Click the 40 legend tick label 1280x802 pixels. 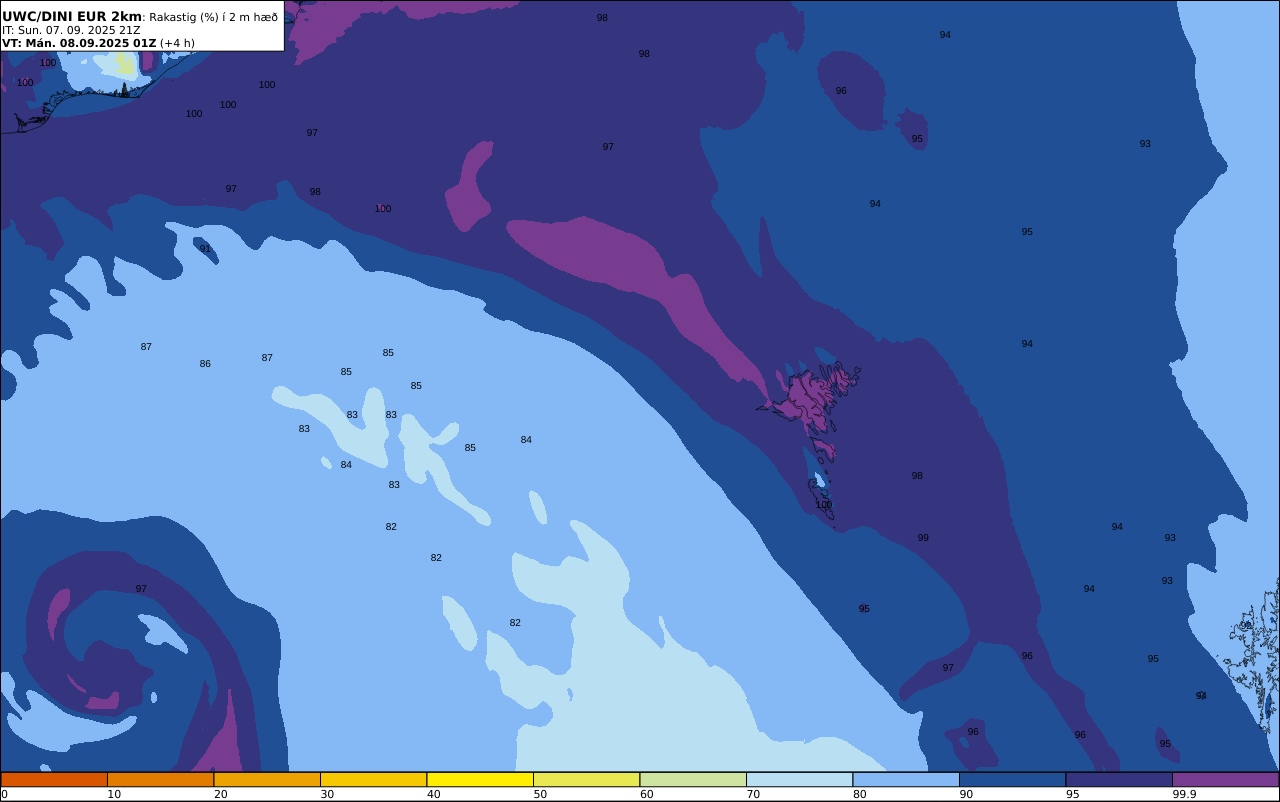[x=433, y=794]
